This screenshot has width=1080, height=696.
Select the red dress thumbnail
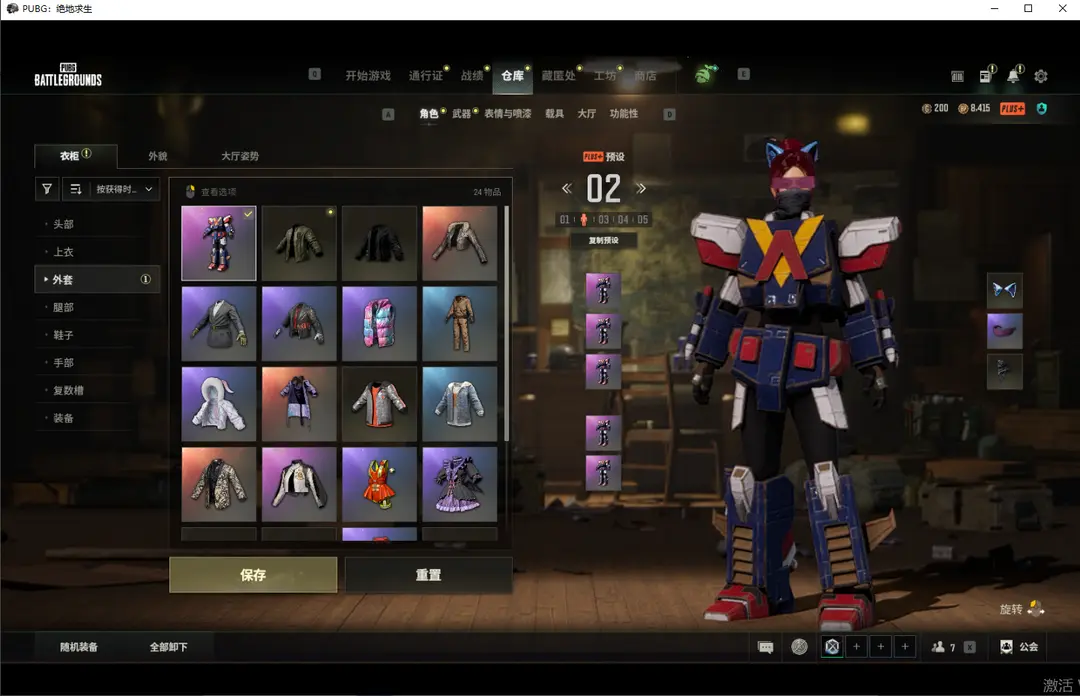(x=380, y=484)
